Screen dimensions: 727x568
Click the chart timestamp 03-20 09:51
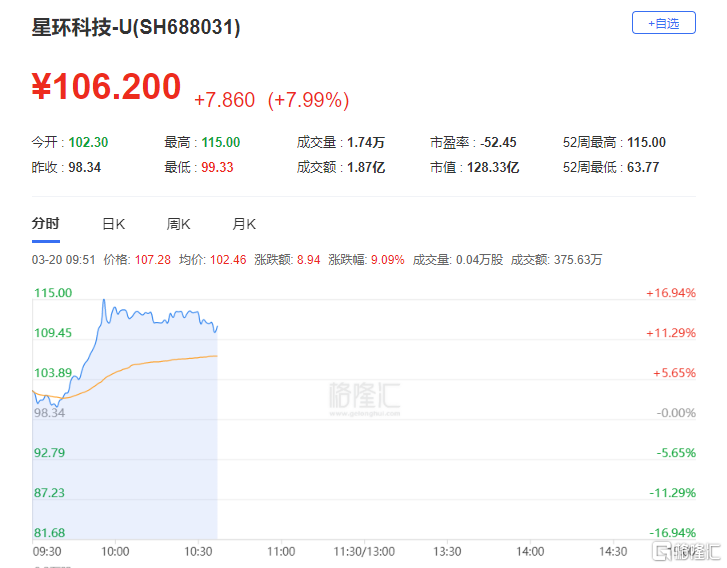[x=64, y=259]
